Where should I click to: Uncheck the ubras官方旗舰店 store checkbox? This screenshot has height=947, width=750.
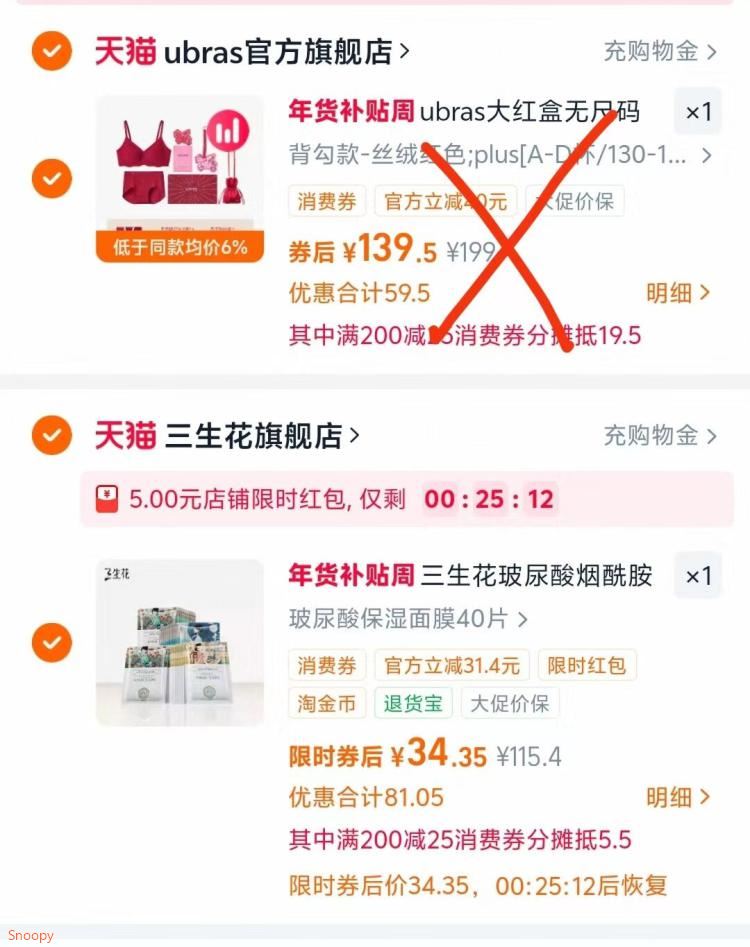pyautogui.click(x=52, y=51)
